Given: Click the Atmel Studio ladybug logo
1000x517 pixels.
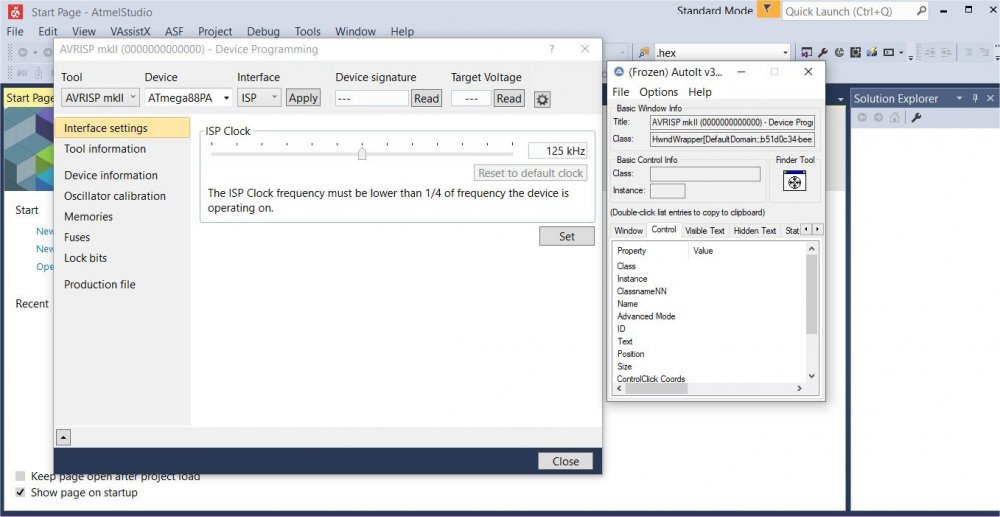Looking at the screenshot, I should (15, 11).
